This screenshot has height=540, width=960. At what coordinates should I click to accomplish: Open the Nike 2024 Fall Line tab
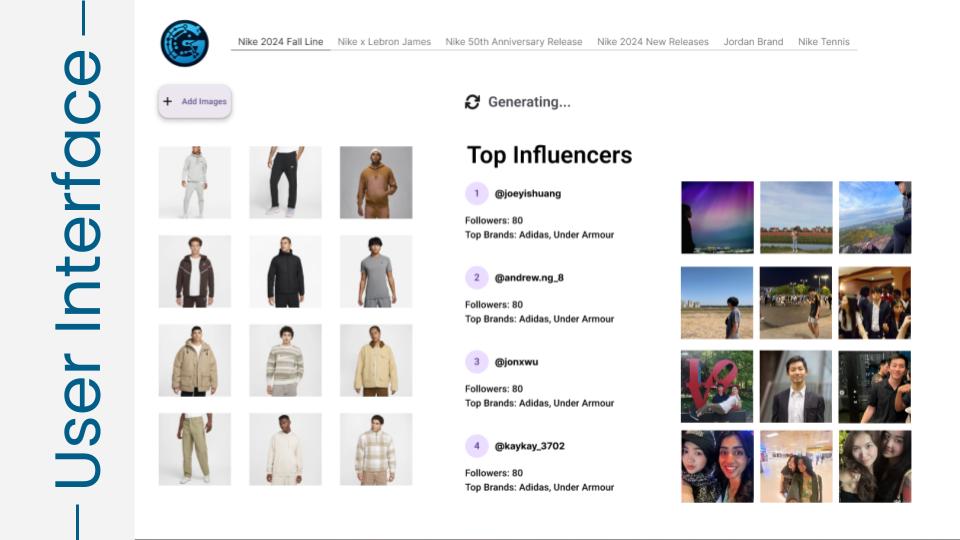[x=280, y=42]
